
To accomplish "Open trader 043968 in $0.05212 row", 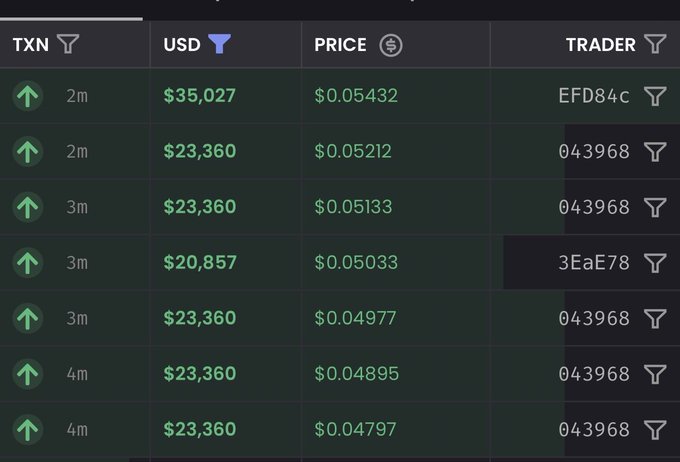I will pyautogui.click(x=594, y=151).
